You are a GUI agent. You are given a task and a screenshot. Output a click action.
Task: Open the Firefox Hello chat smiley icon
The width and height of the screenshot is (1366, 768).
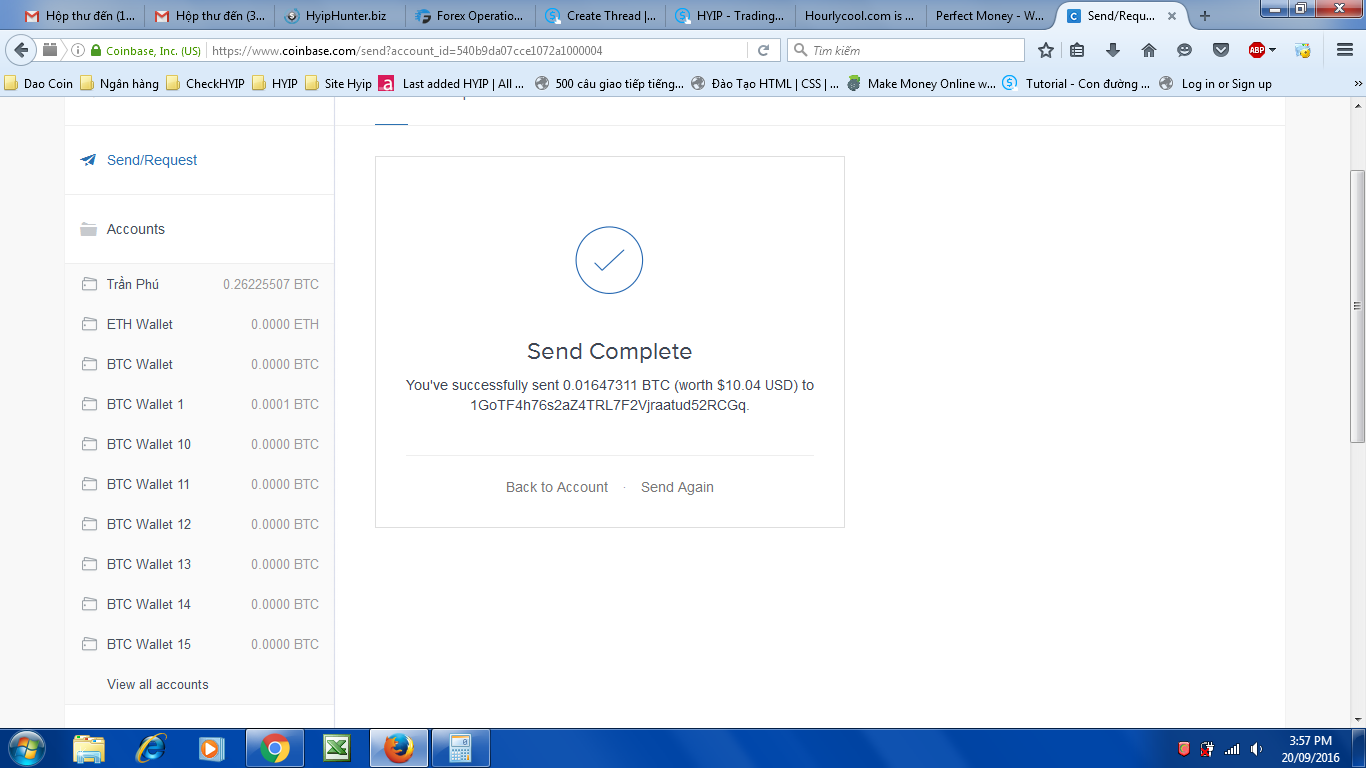1185,50
